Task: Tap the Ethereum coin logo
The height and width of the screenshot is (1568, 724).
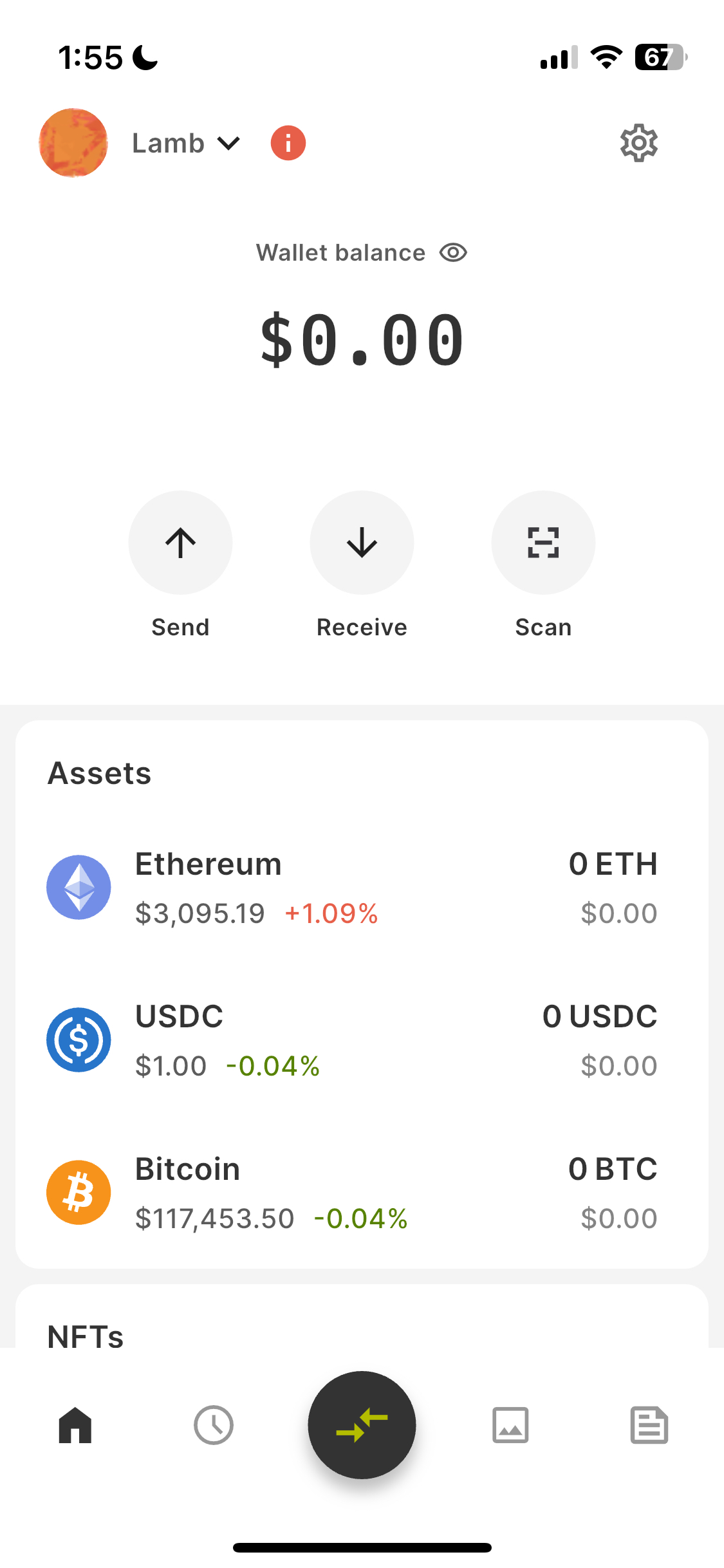Action: coord(79,887)
